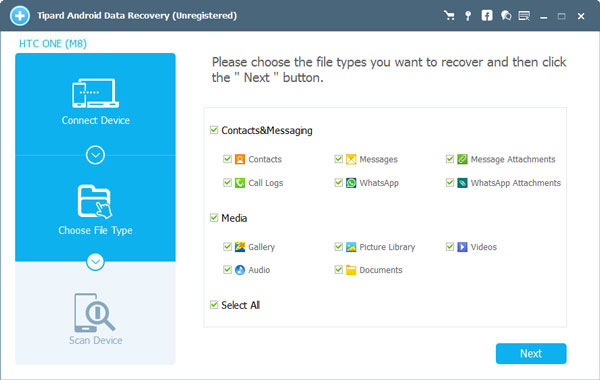The height and width of the screenshot is (380, 600).
Task: Uncheck the WhatsApp checkbox
Action: point(338,182)
